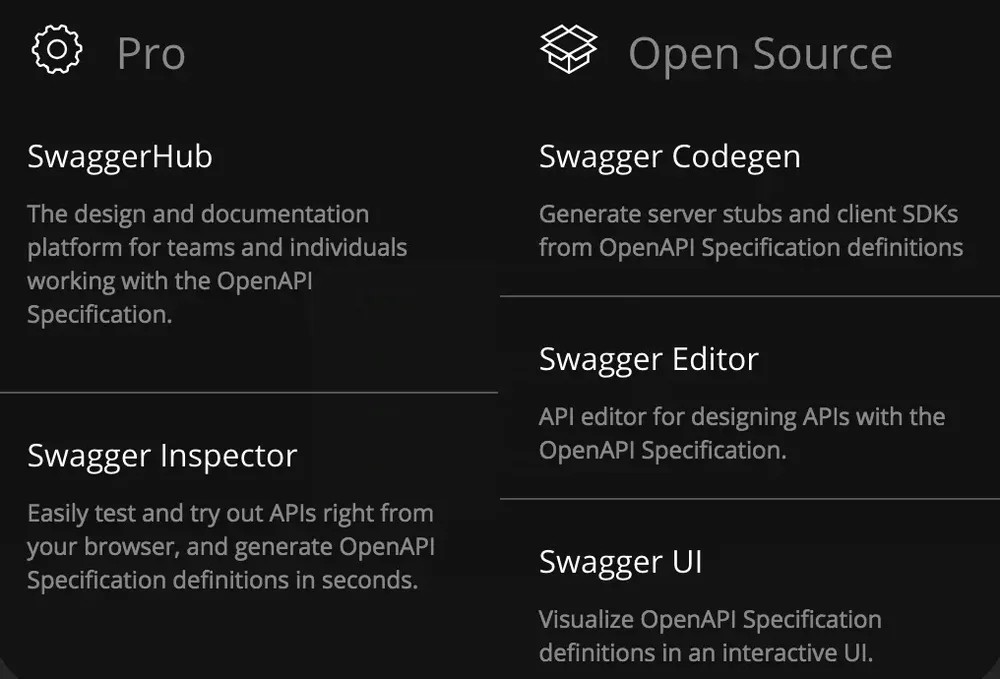
Task: Click the SwaggerHub description about design and documentation
Action: 217,264
